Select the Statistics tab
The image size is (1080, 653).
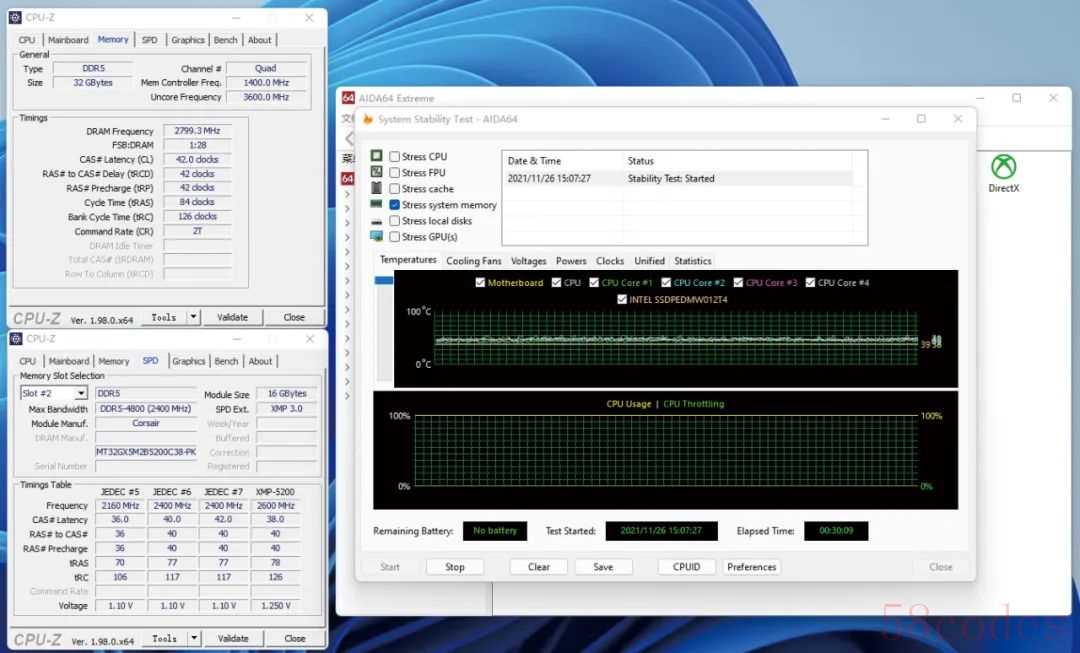pyautogui.click(x=692, y=260)
